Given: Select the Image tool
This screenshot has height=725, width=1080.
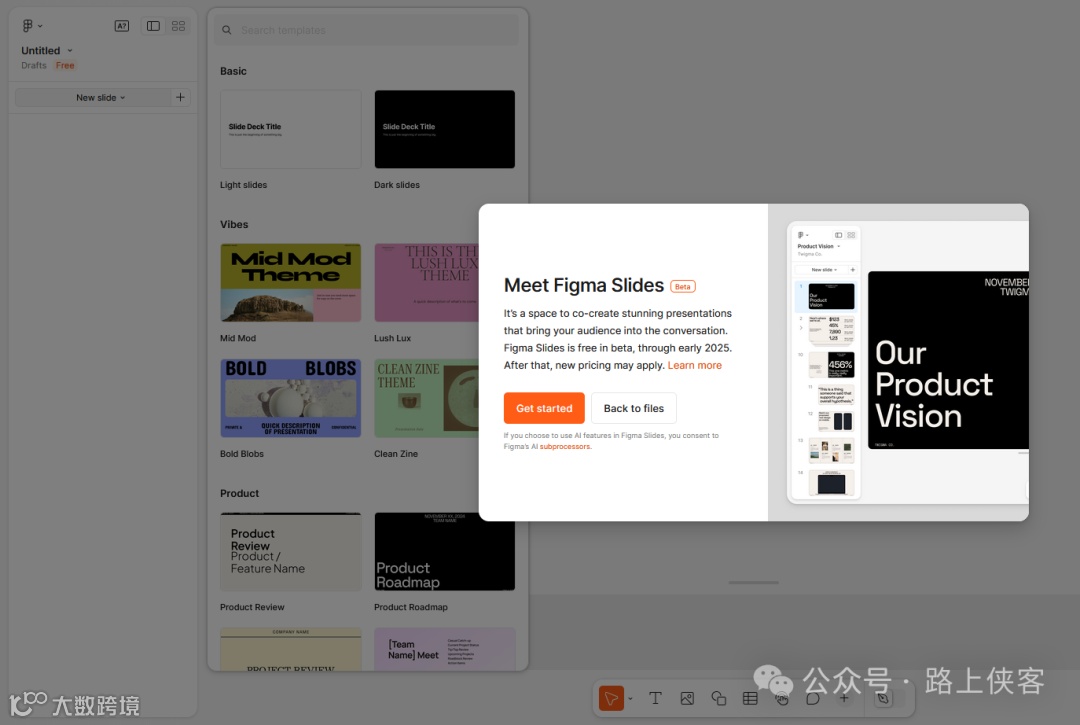Looking at the screenshot, I should click(687, 698).
